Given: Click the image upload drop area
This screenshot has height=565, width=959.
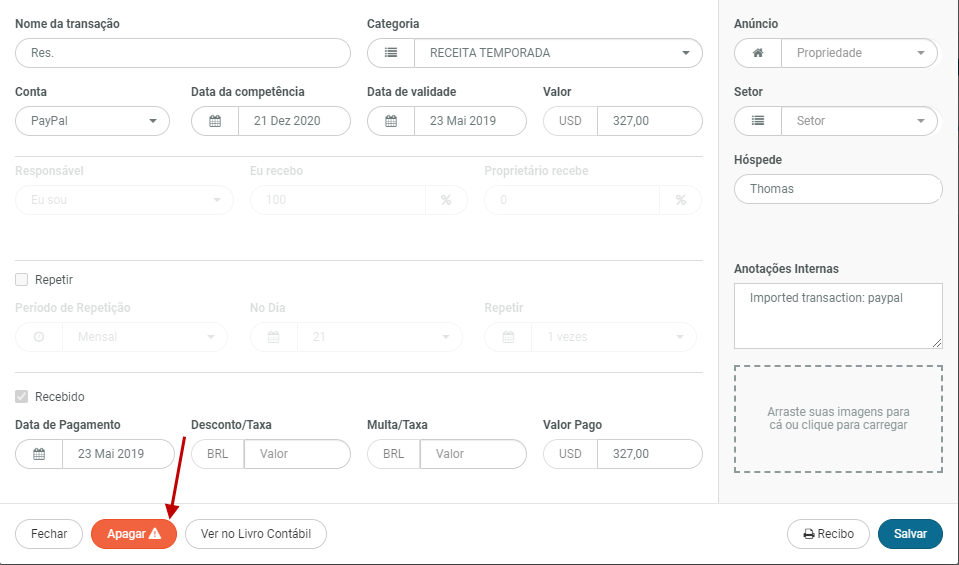Looking at the screenshot, I should point(838,418).
